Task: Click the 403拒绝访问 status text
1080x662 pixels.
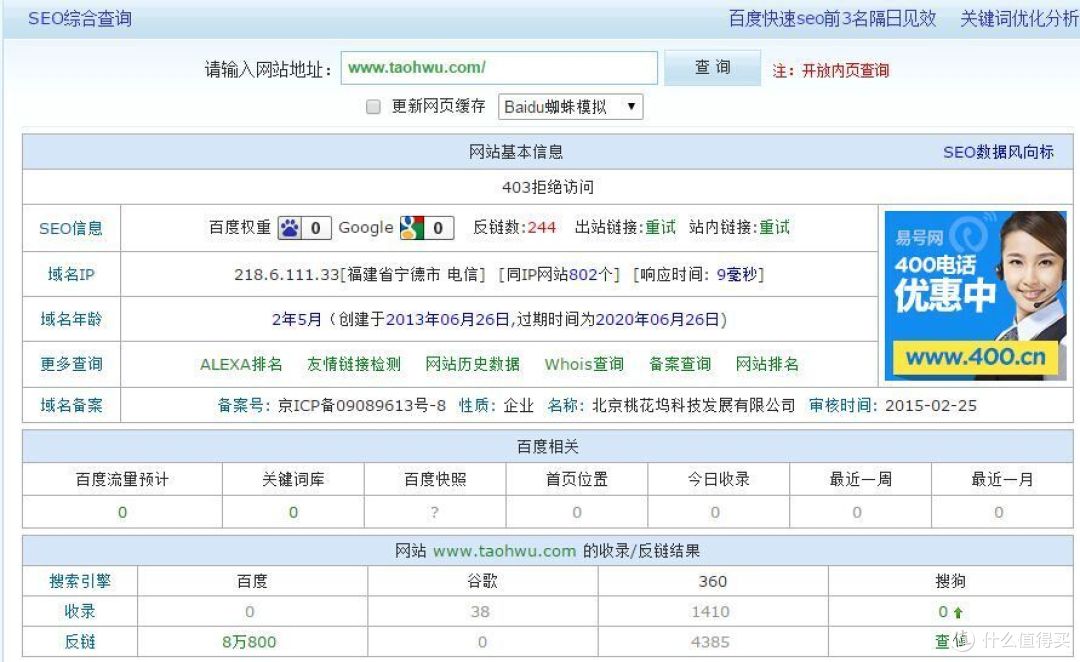Action: point(548,187)
